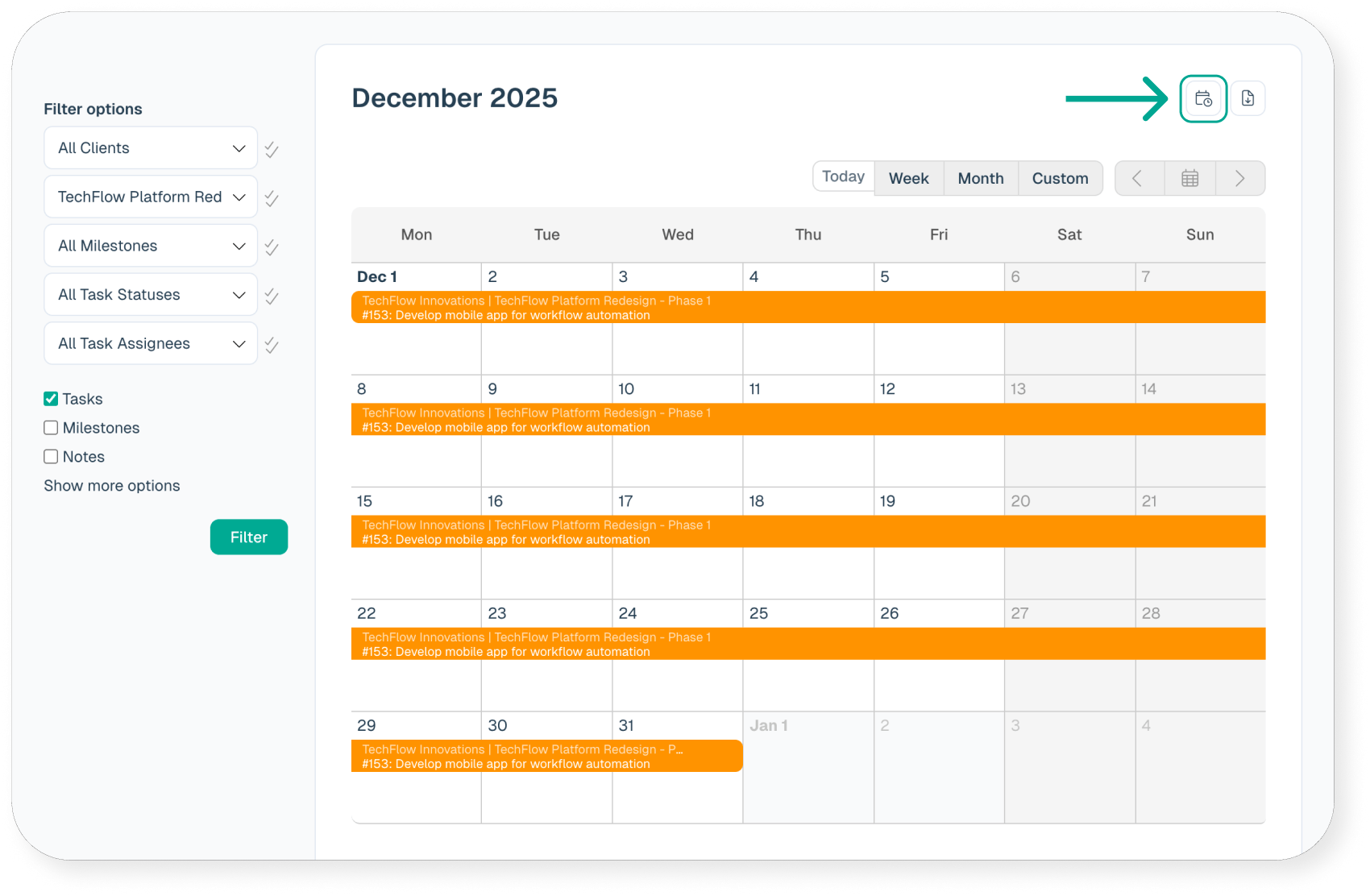
Task: Open the TechFlow Platform project dropdown
Action: tap(151, 197)
